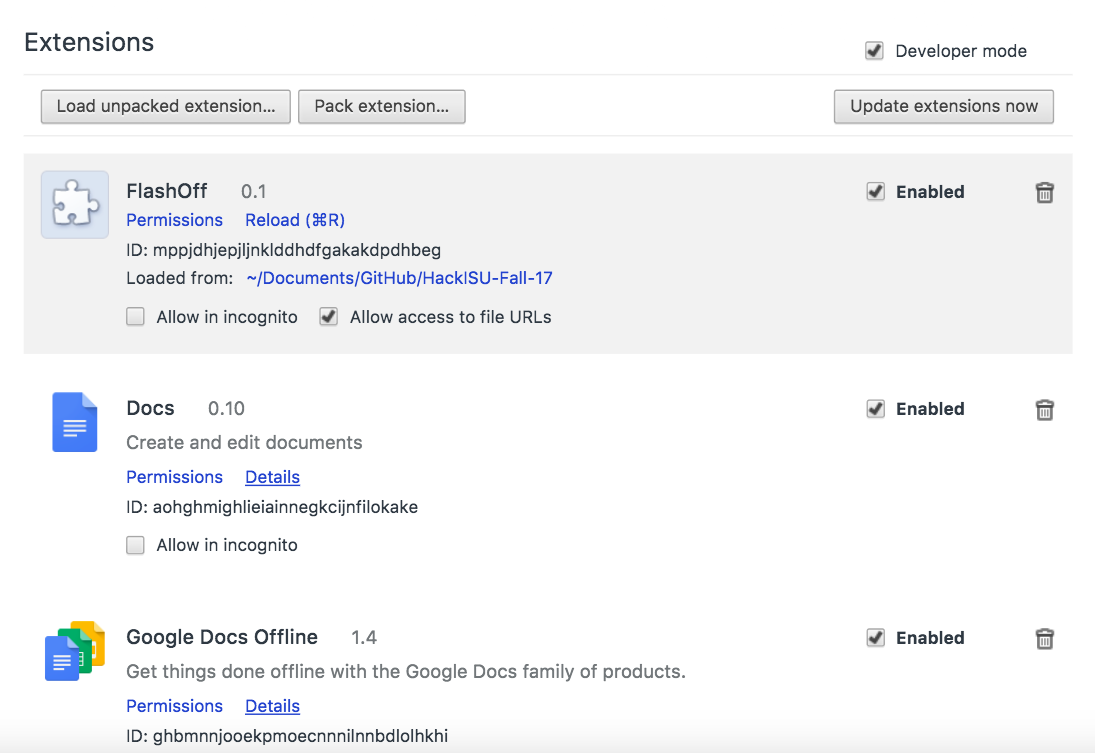Click the blue Docs extension icon
This screenshot has height=753, width=1095.
(x=75, y=422)
